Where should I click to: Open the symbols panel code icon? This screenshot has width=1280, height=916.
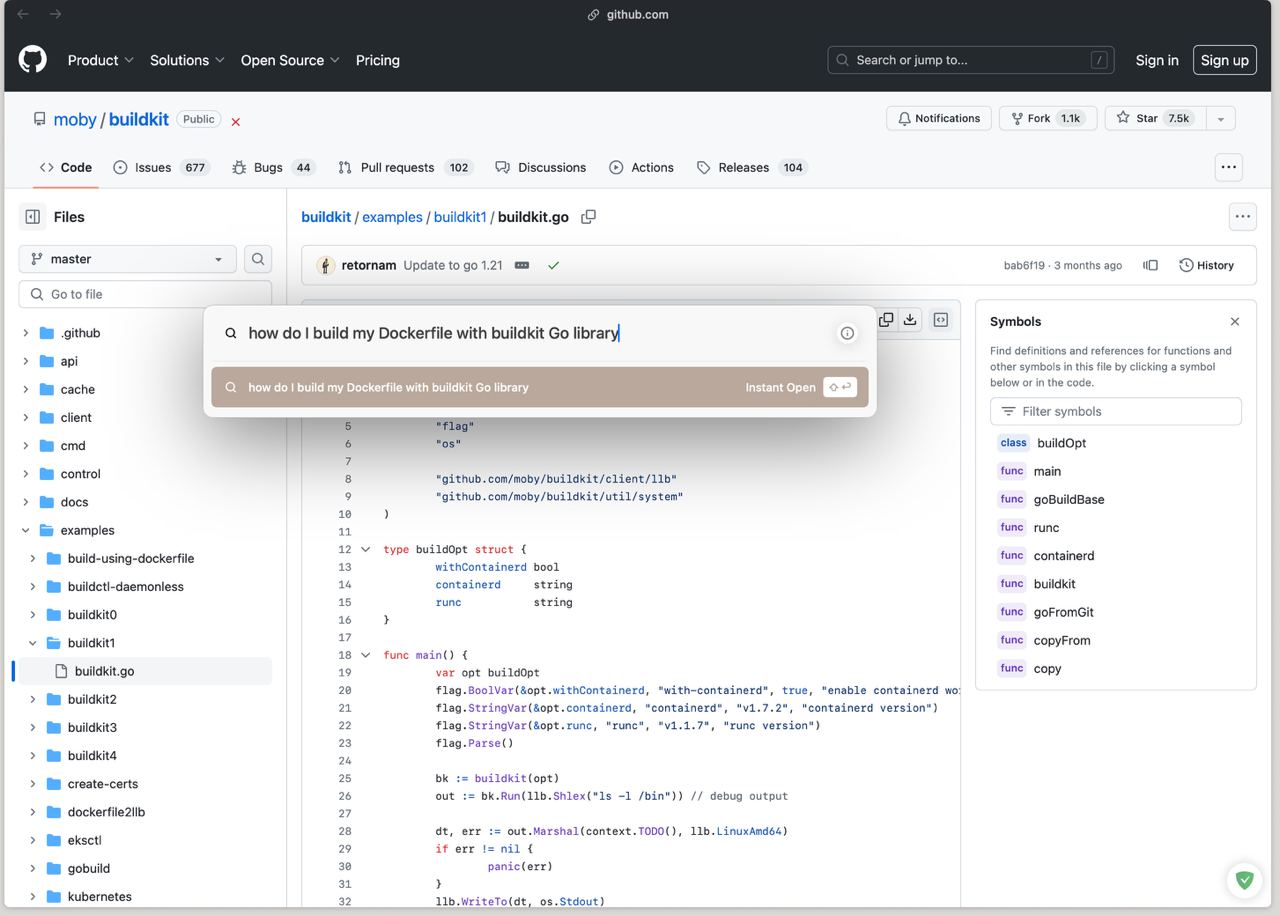pyautogui.click(x=941, y=320)
